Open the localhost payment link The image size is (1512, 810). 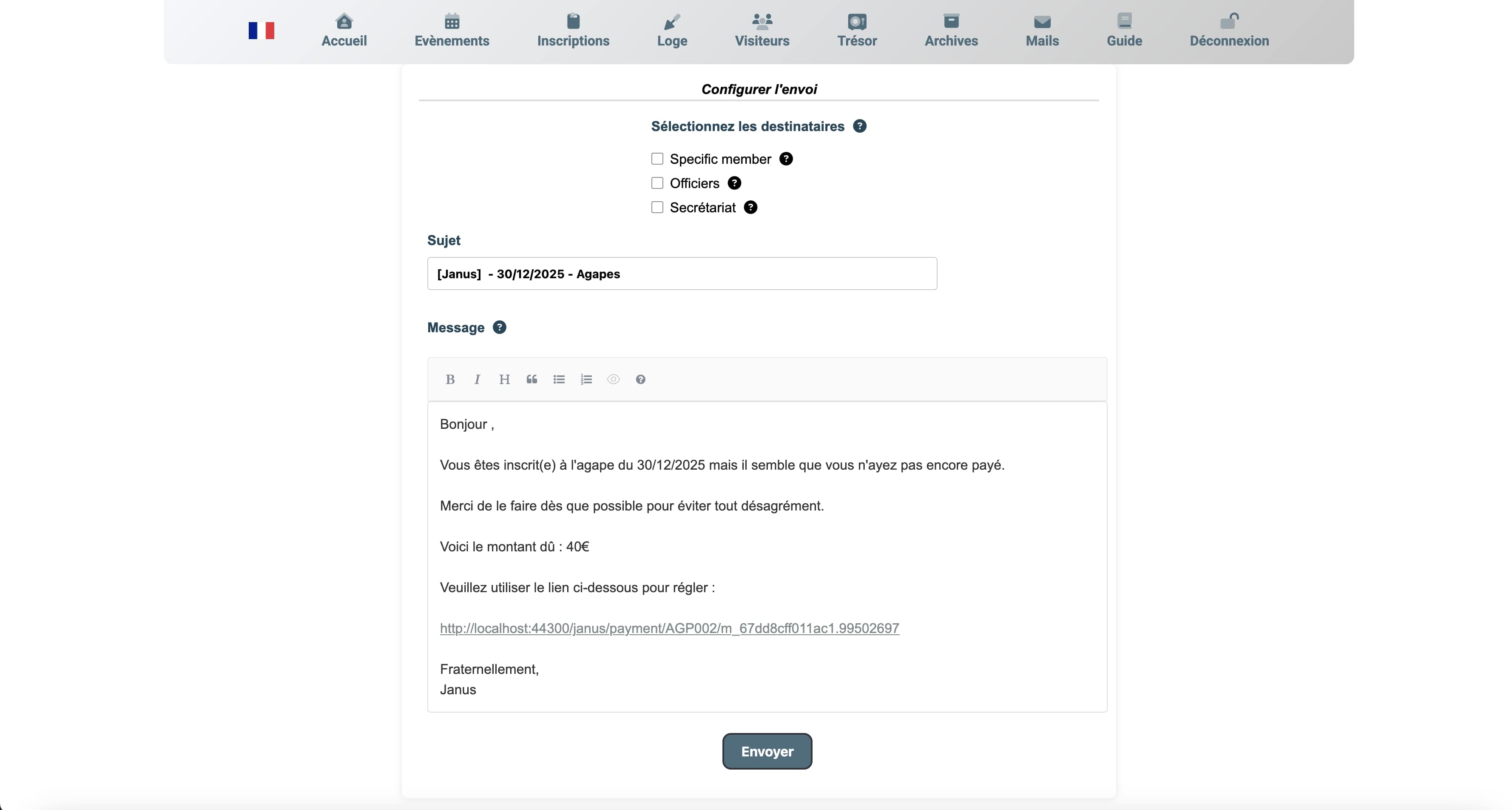669,628
